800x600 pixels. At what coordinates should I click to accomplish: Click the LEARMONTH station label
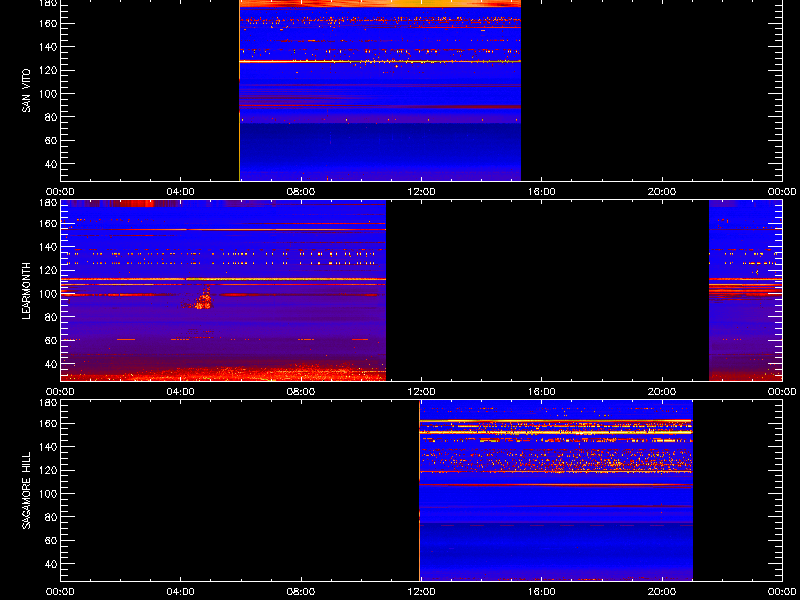pos(27,291)
